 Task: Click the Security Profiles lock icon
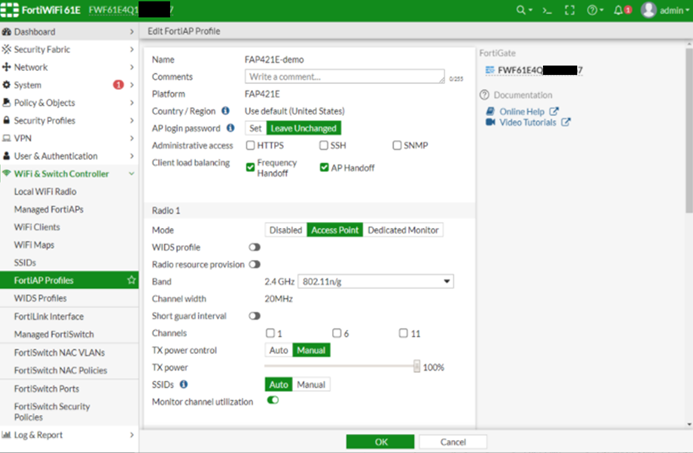click(7, 120)
